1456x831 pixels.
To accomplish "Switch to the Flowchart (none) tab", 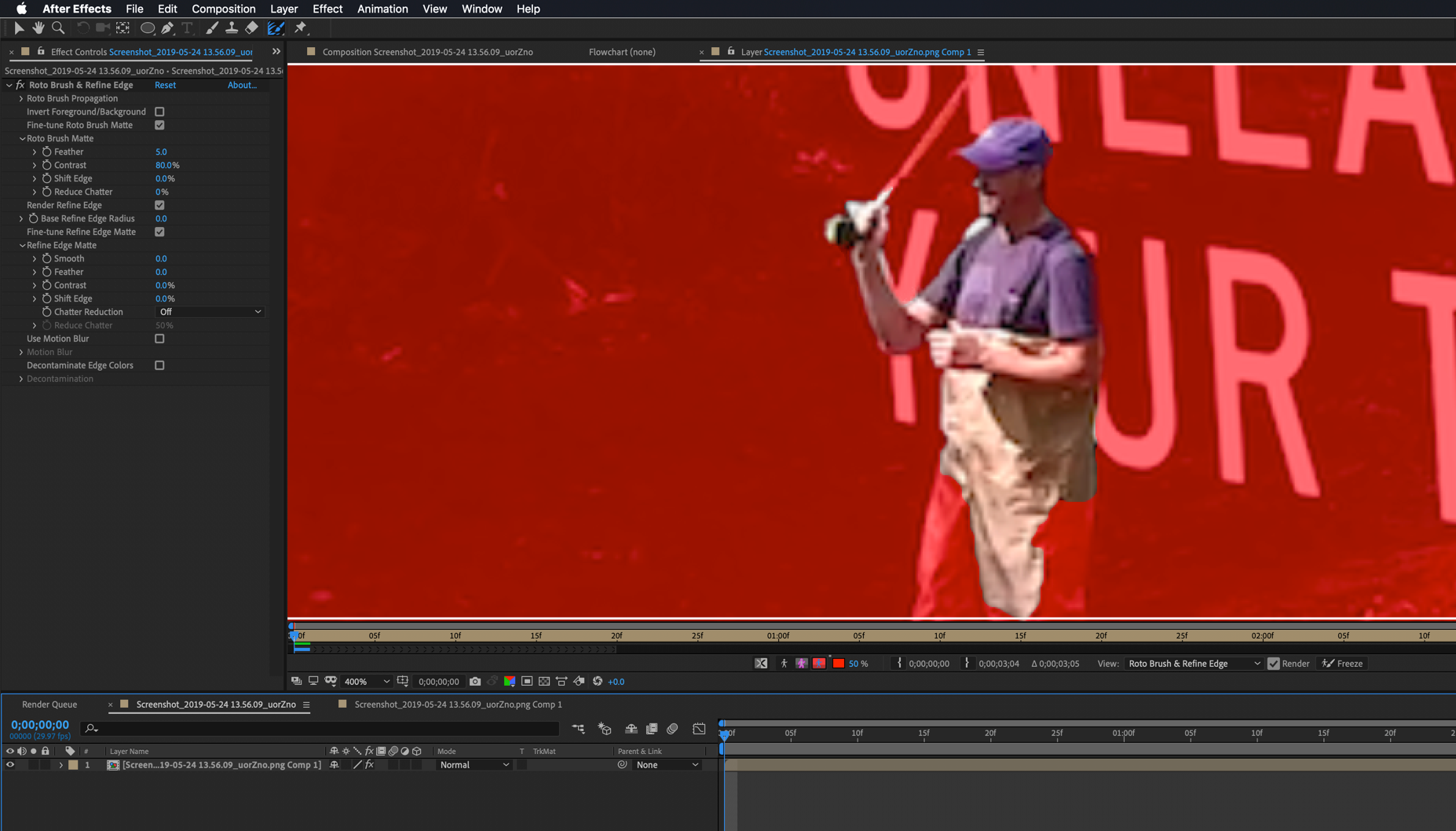I will pyautogui.click(x=622, y=52).
